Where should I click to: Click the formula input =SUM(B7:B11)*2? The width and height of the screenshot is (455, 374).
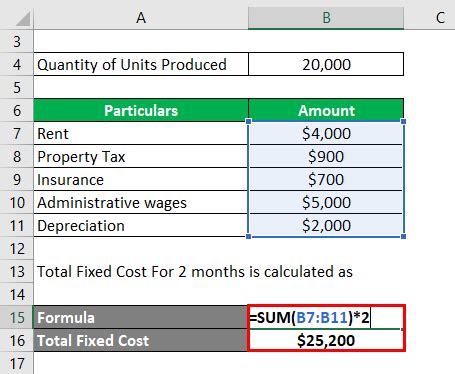(326, 317)
